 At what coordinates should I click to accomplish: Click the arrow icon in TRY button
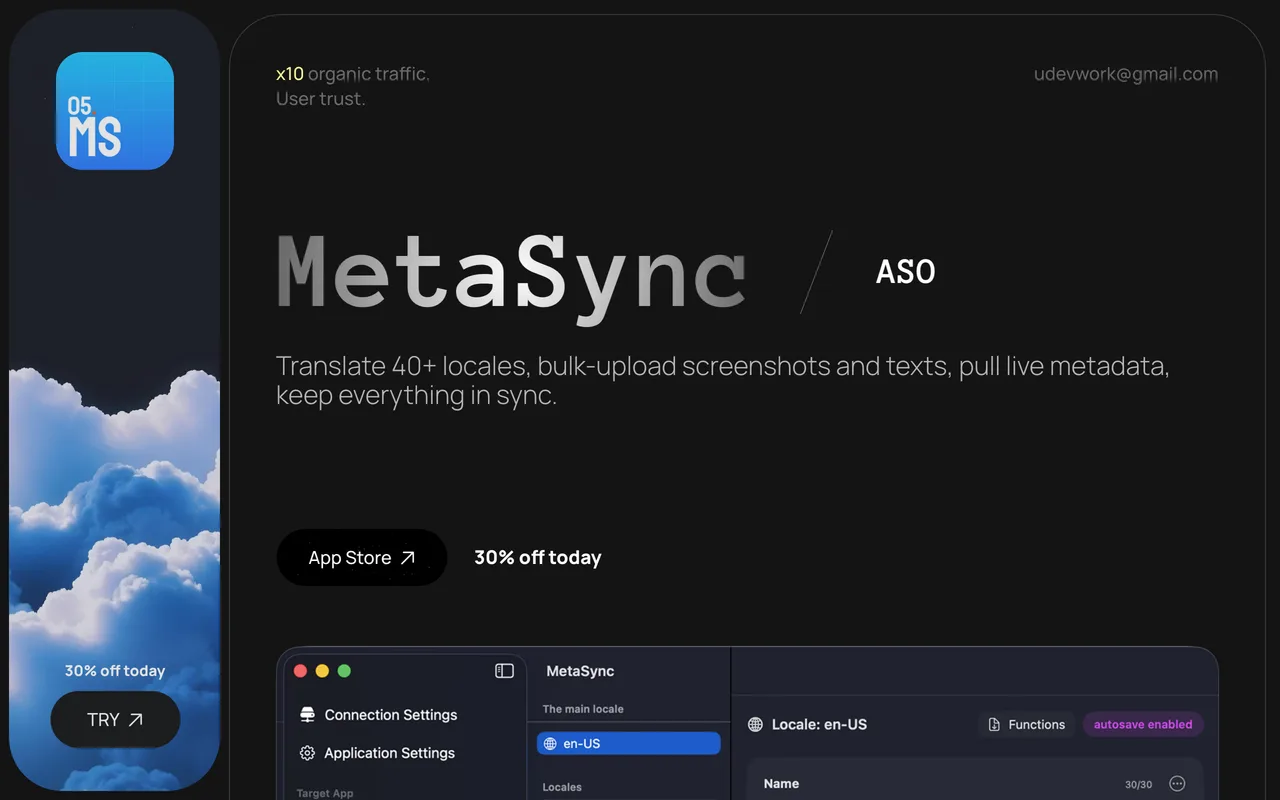136,720
